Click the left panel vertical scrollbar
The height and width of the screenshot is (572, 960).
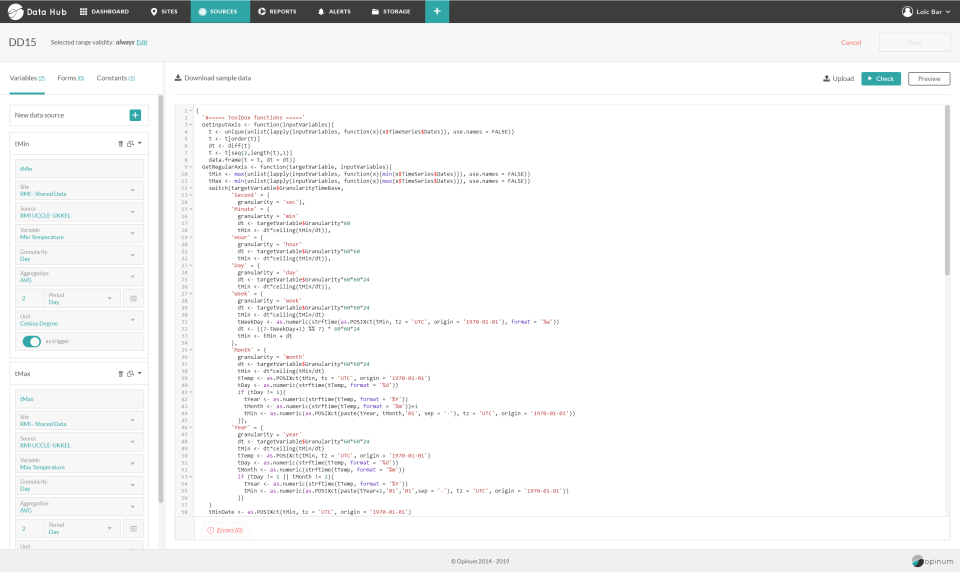(160, 298)
